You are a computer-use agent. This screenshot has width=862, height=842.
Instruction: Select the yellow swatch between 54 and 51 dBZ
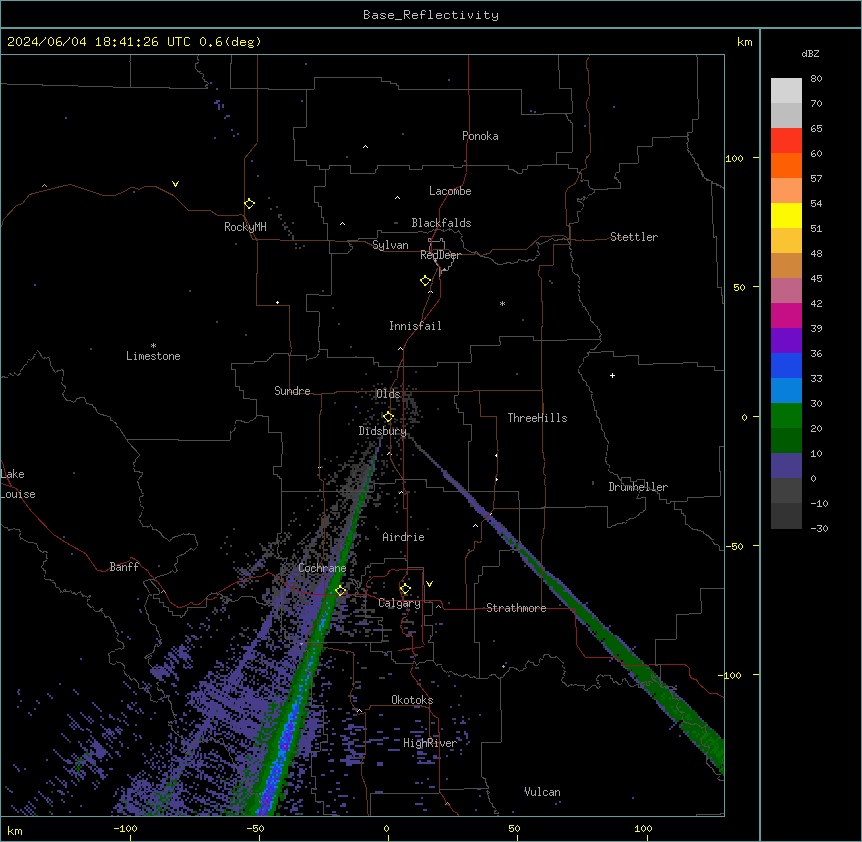click(786, 215)
